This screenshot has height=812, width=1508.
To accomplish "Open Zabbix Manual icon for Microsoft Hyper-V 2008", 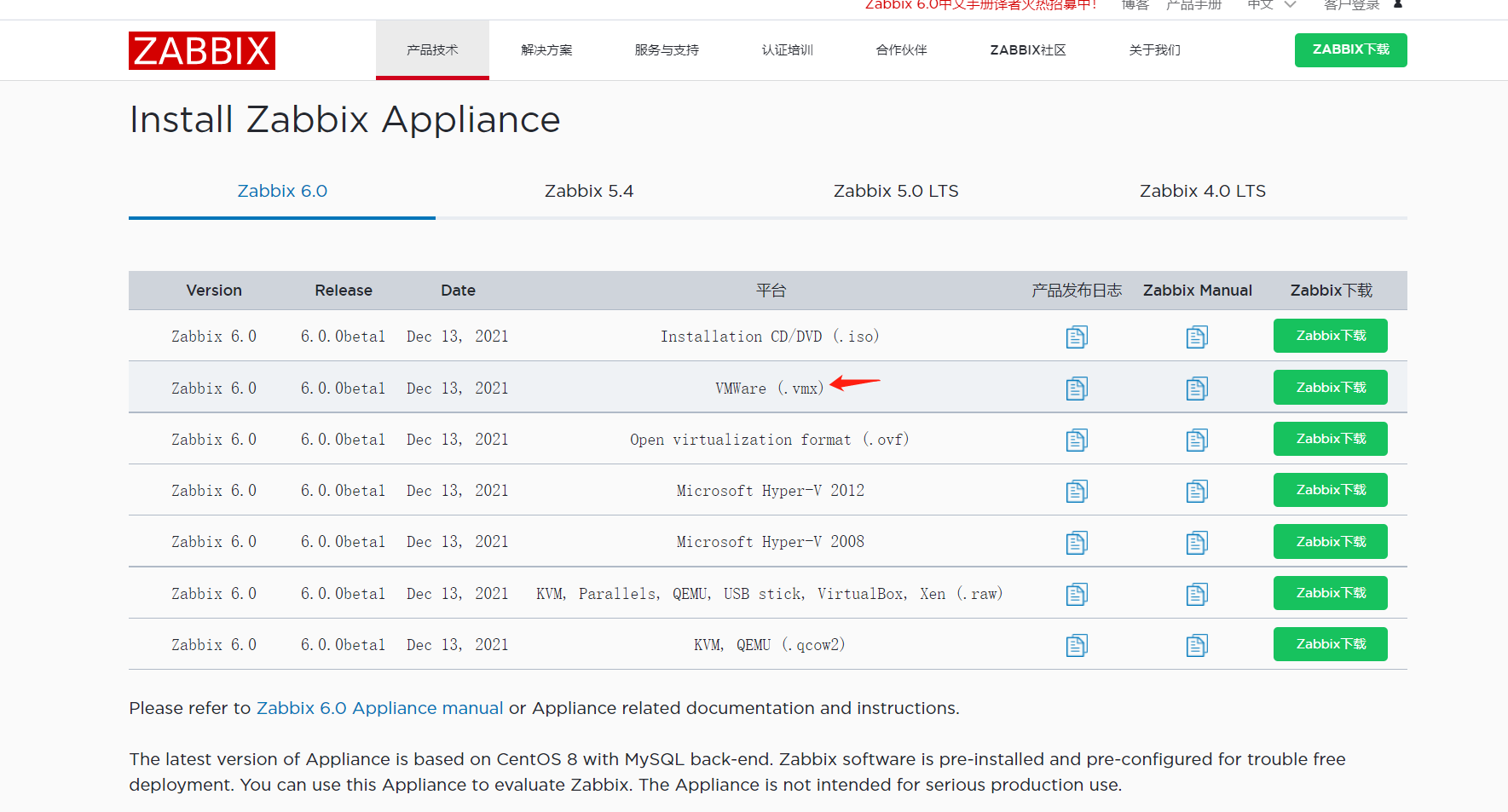I will click(1197, 542).
